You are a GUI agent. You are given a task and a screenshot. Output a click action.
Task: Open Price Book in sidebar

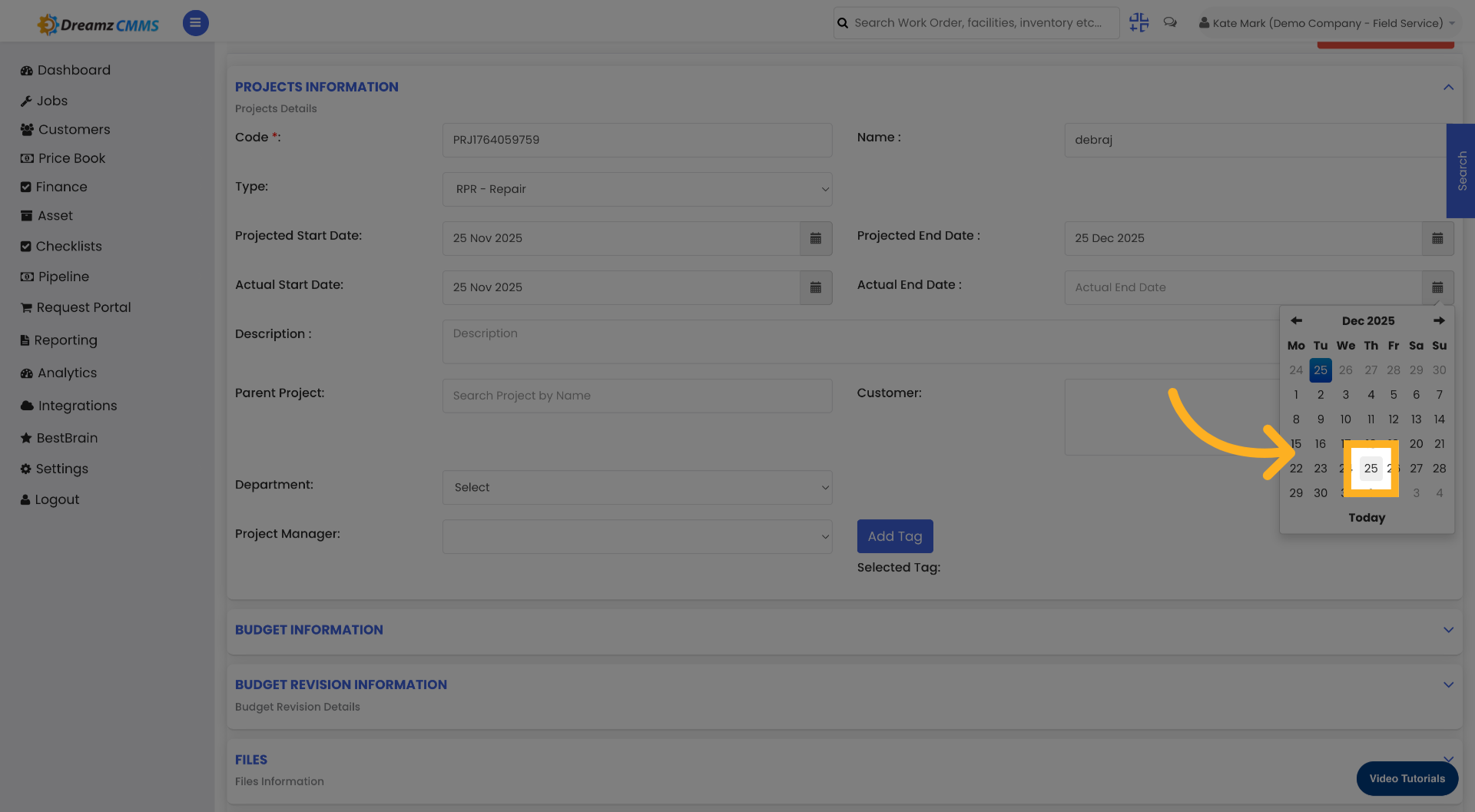point(63,158)
